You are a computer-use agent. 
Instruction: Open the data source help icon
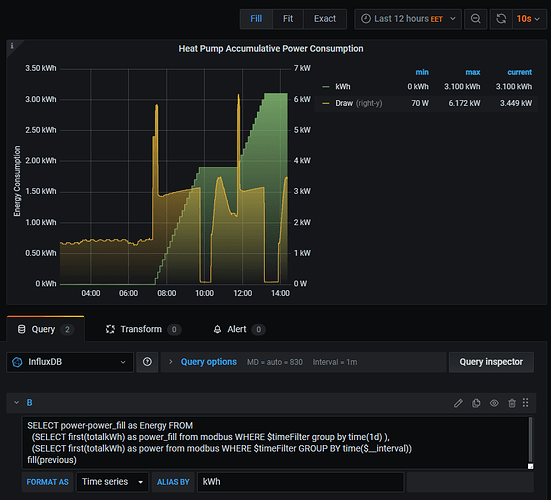coord(147,362)
